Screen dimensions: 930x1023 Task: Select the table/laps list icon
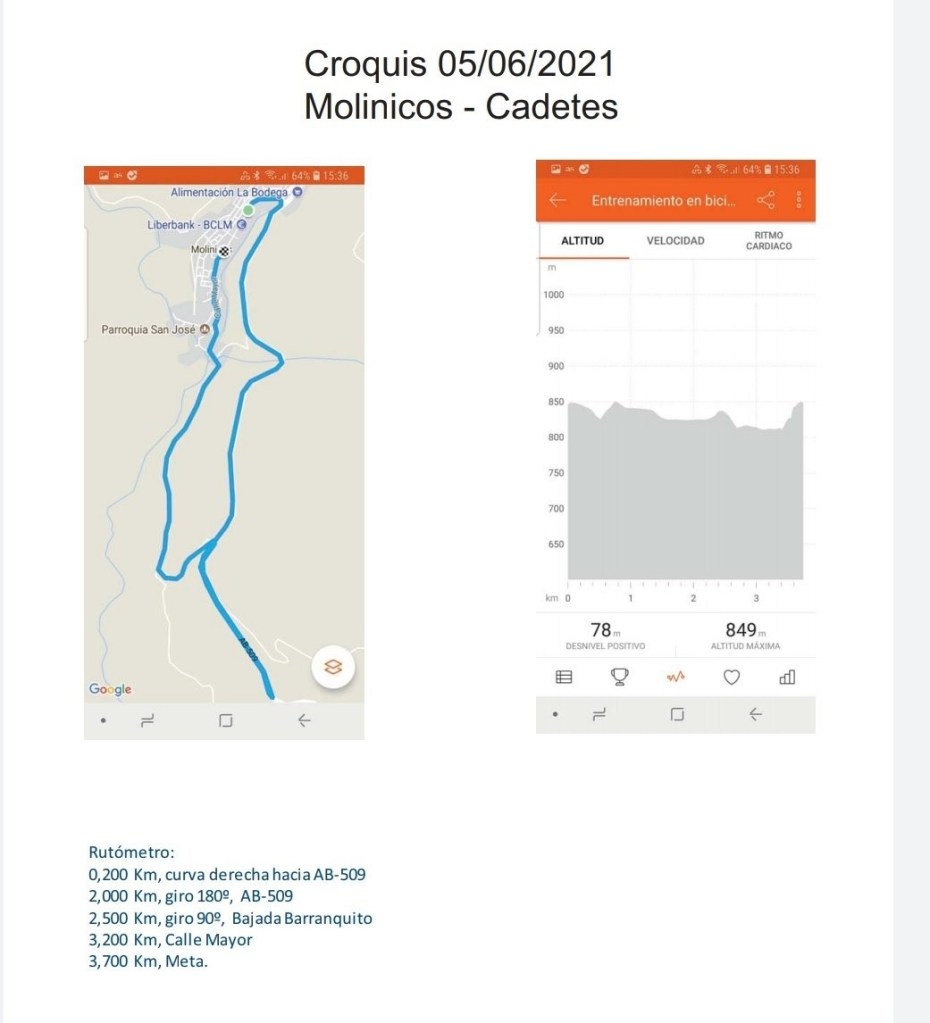(x=564, y=677)
